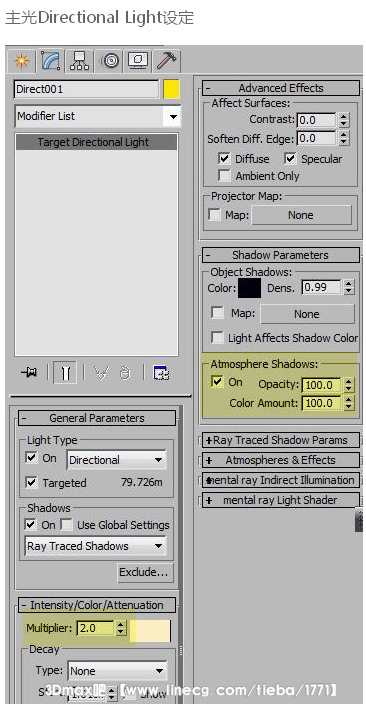Open Configure Modifier Sets icon
The height and width of the screenshot is (707, 366).
click(x=161, y=373)
